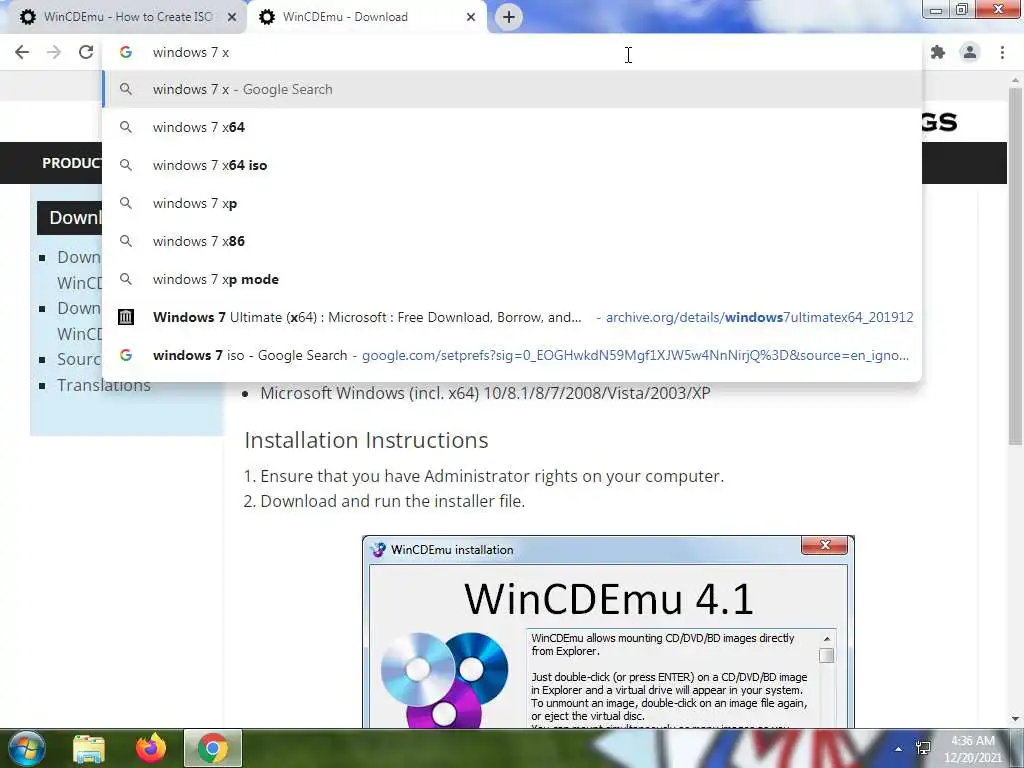Click the magnifier icon next to 'windows 7 x86'
The width and height of the screenshot is (1024, 768).
125,241
